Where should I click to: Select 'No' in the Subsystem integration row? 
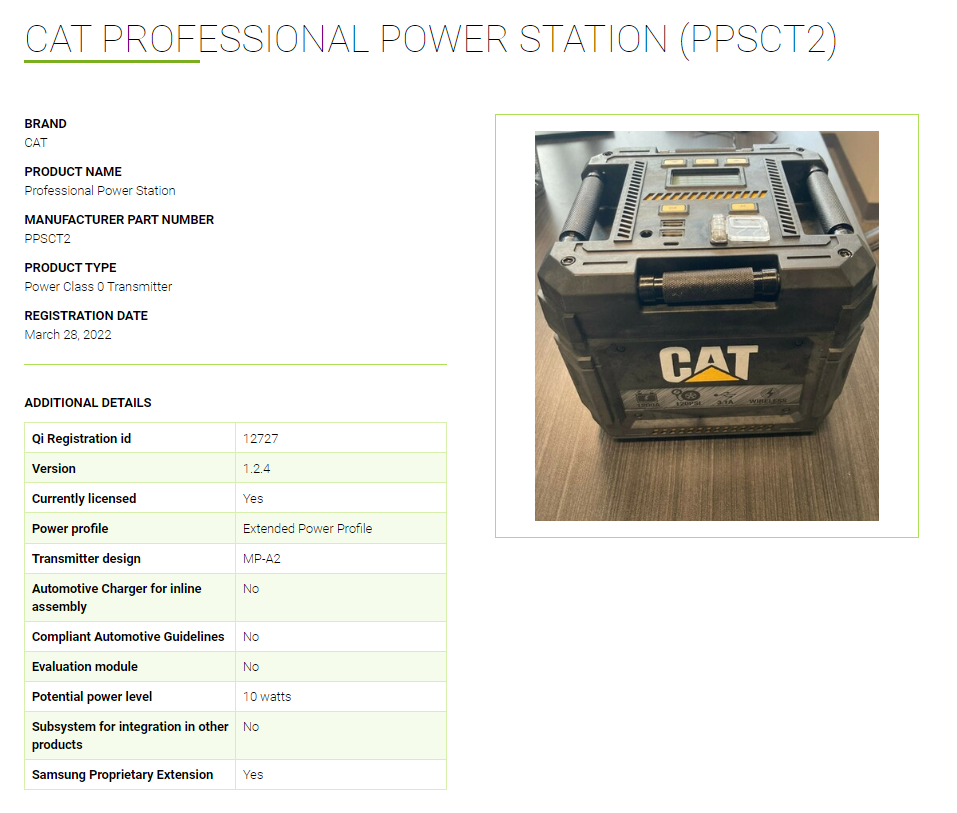[x=251, y=726]
